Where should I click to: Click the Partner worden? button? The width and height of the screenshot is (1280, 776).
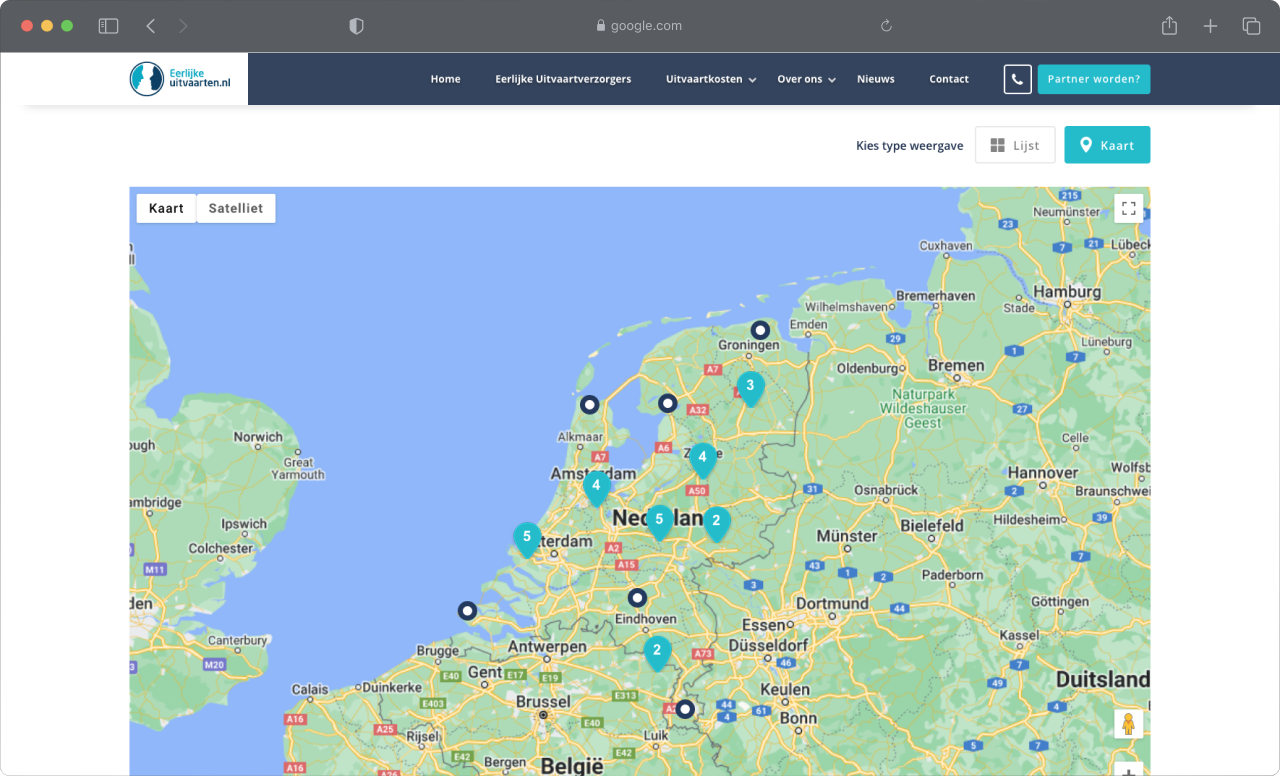[x=1093, y=79]
